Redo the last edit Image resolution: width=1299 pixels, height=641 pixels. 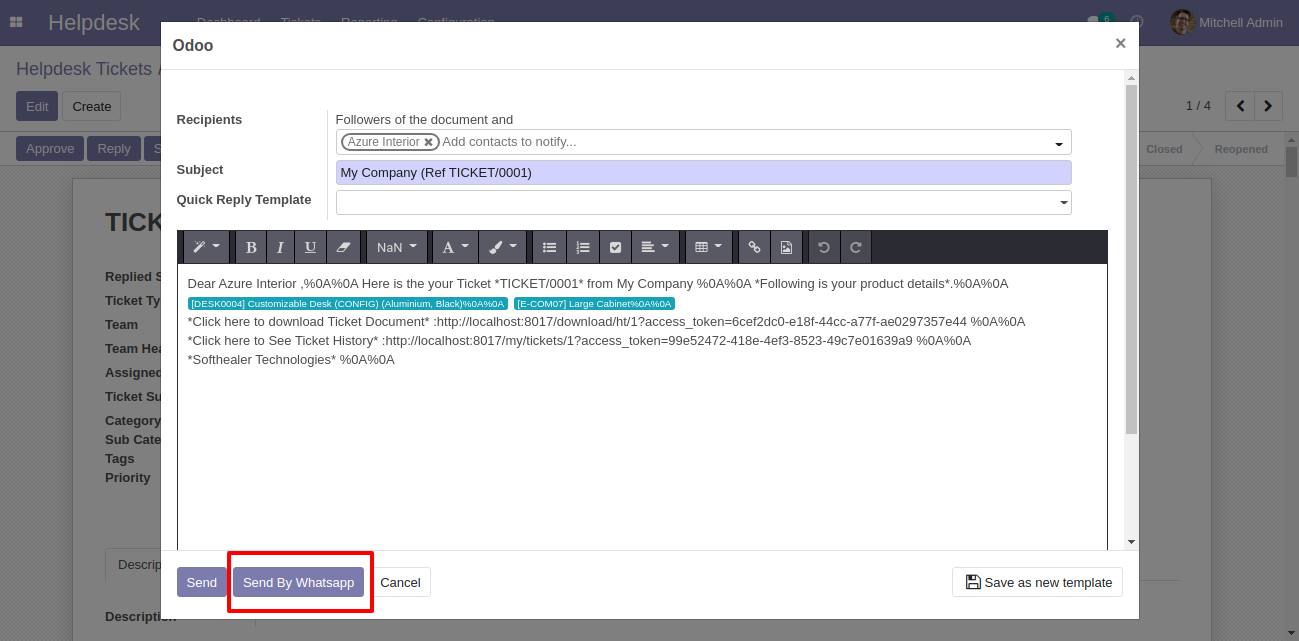(x=856, y=247)
